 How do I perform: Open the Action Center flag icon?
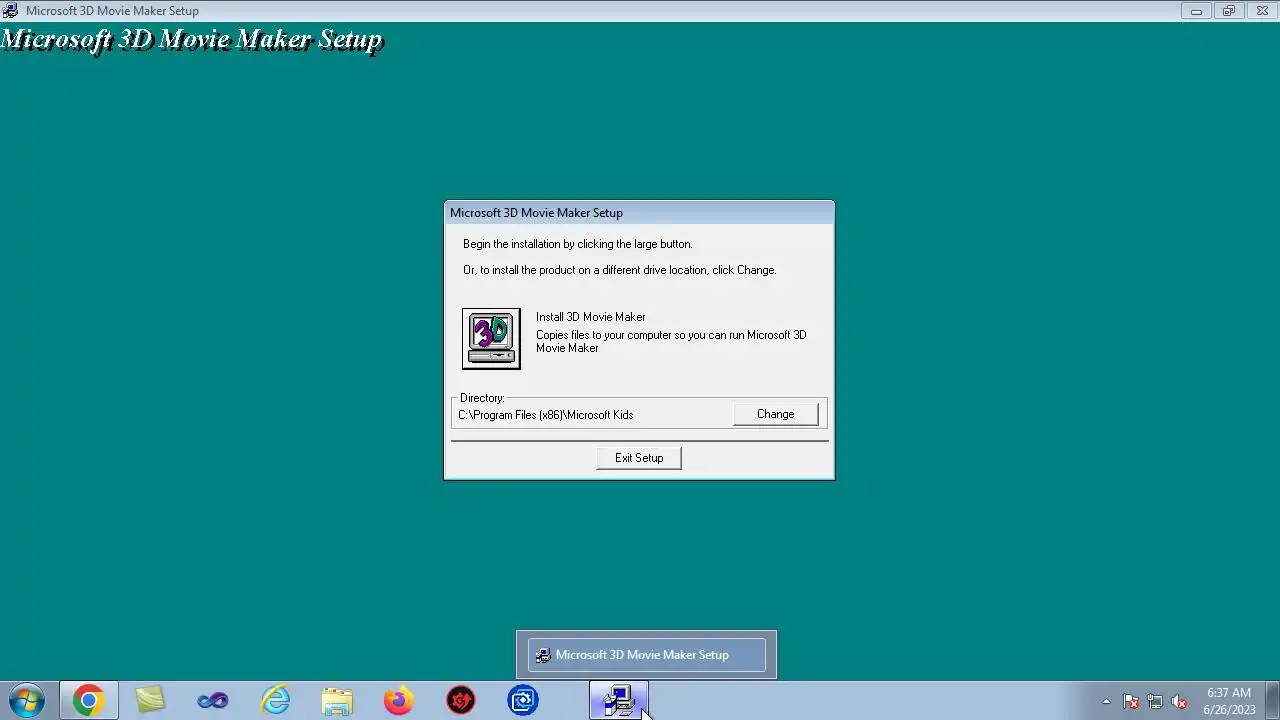tap(1131, 701)
